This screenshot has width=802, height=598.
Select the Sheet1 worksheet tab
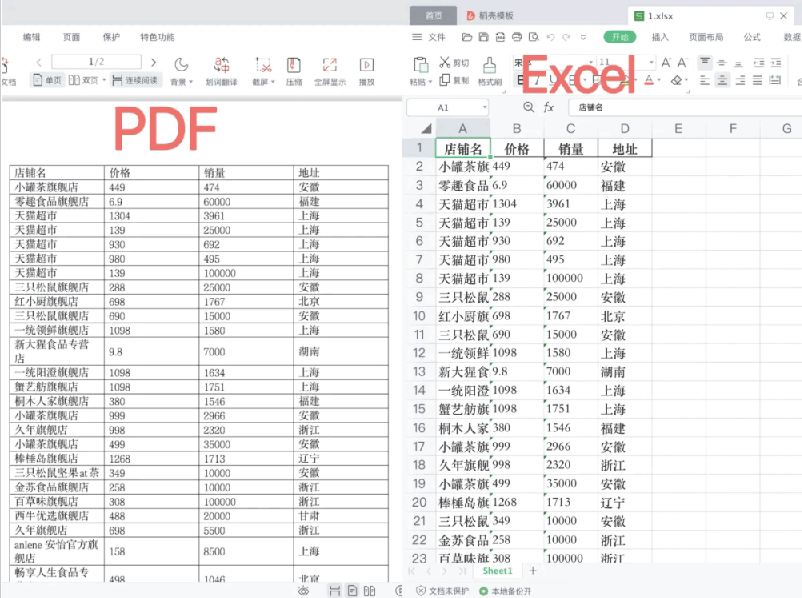pyautogui.click(x=497, y=571)
